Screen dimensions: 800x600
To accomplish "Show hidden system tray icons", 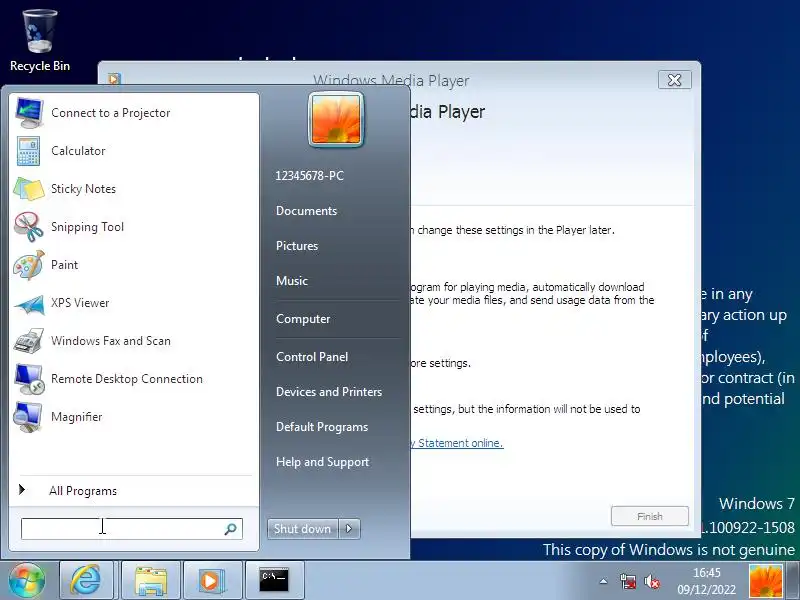I will coord(604,581).
